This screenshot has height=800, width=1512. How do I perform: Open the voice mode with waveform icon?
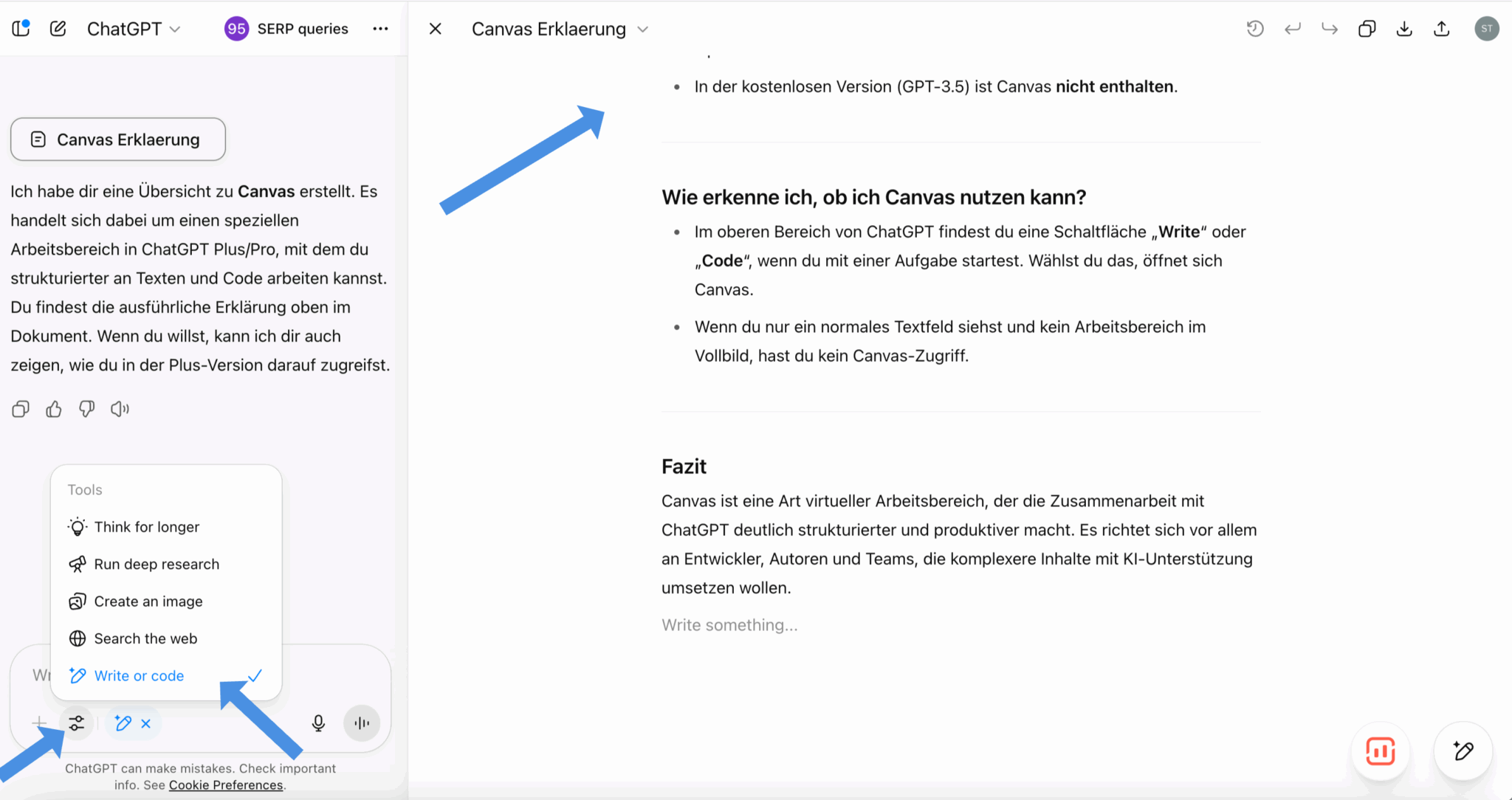click(361, 723)
